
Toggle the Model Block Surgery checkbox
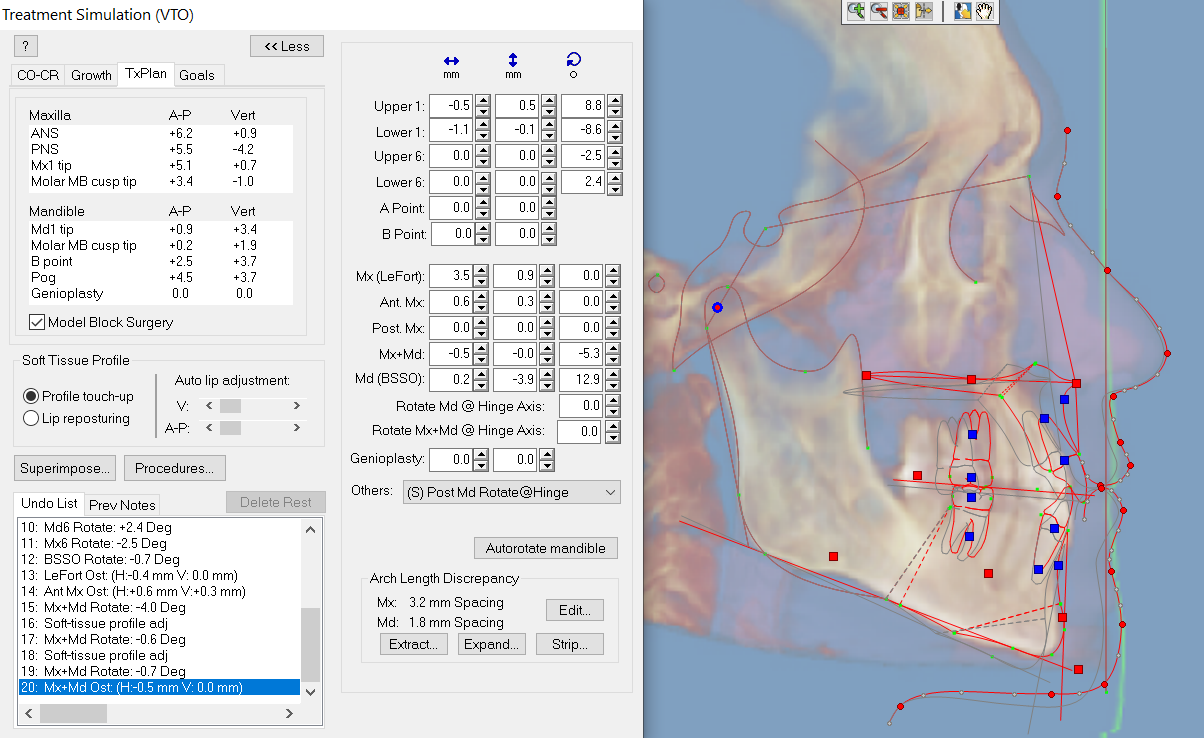coord(37,322)
